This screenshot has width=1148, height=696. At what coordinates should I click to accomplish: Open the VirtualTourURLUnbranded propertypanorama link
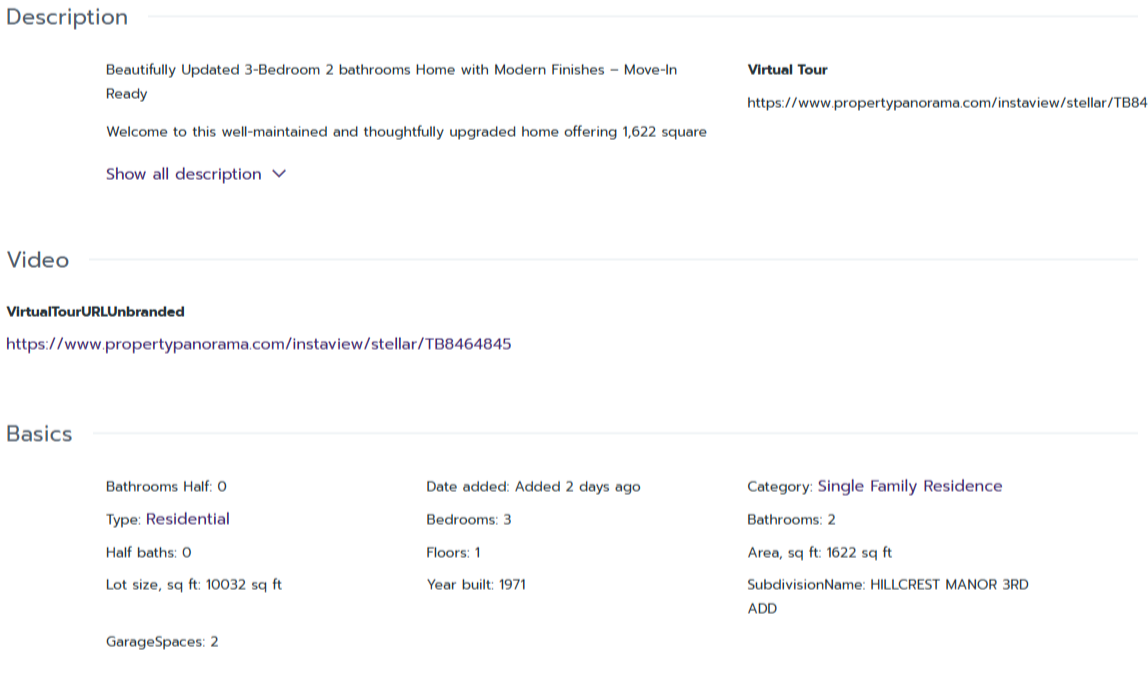click(x=259, y=344)
